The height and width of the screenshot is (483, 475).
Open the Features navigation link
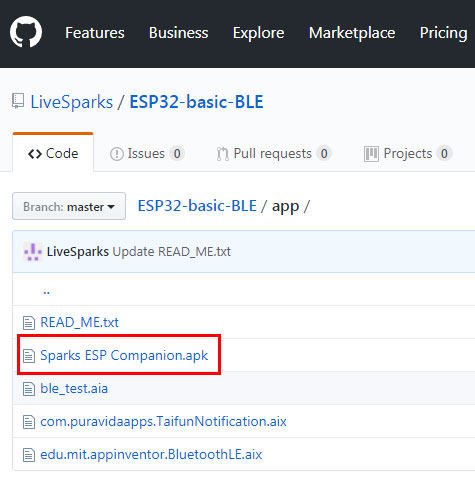point(95,33)
